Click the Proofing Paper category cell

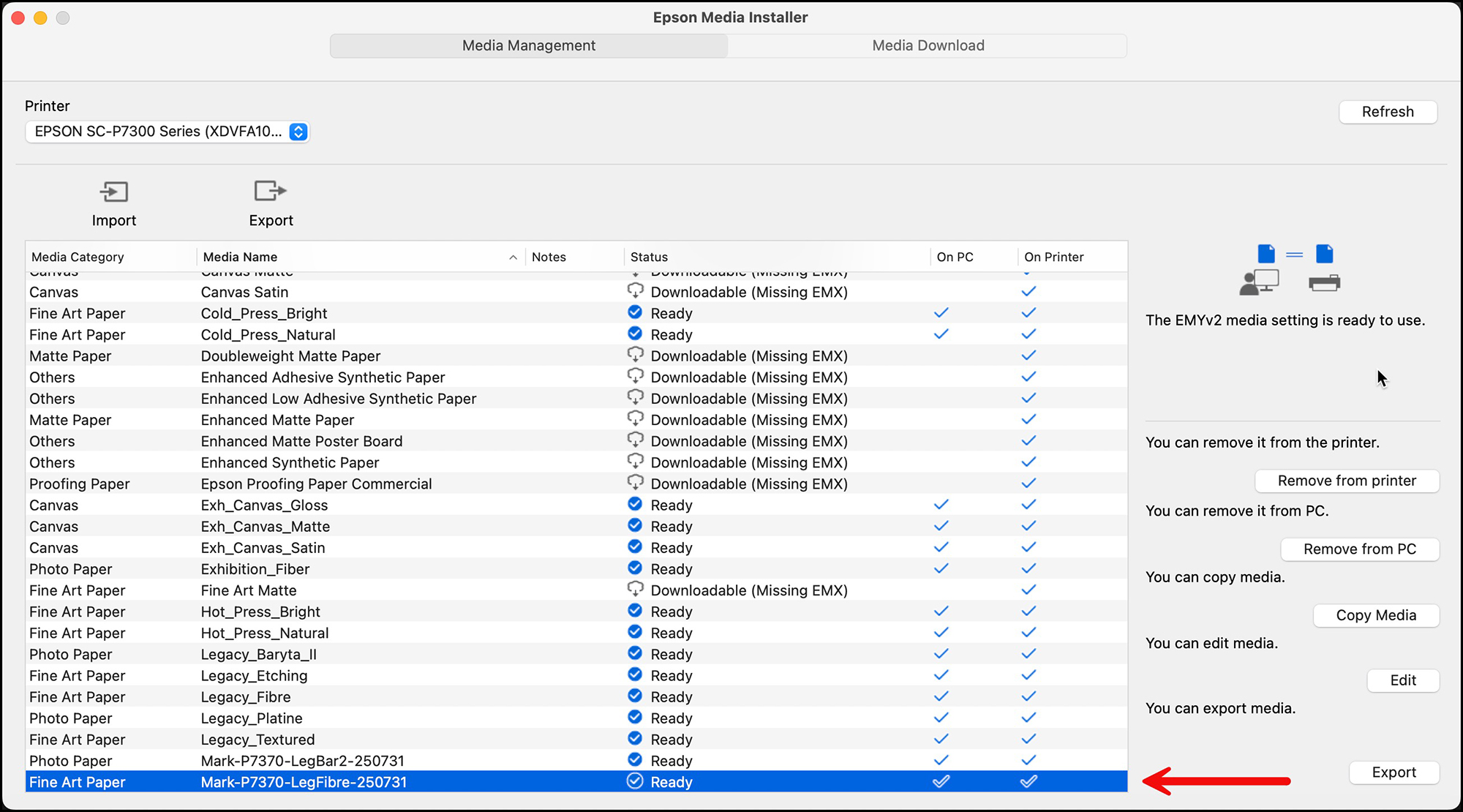tap(79, 484)
